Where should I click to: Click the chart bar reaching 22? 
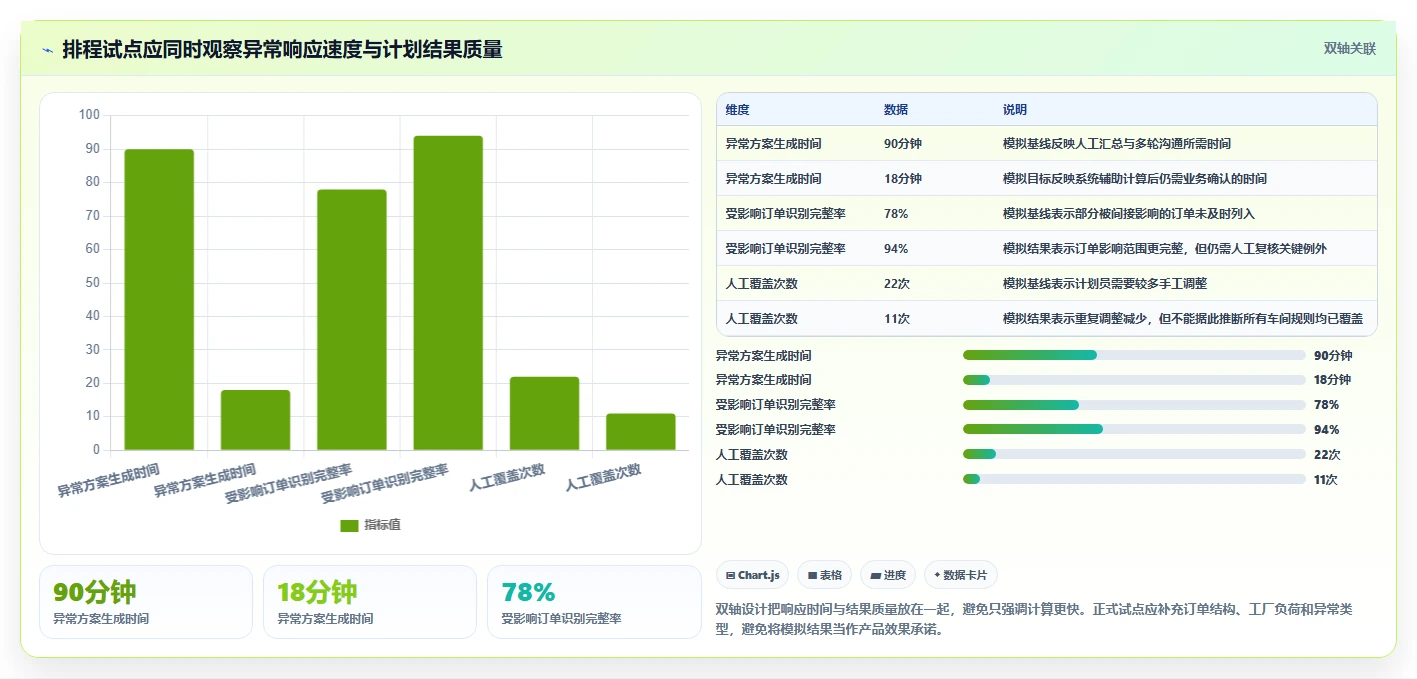[544, 413]
